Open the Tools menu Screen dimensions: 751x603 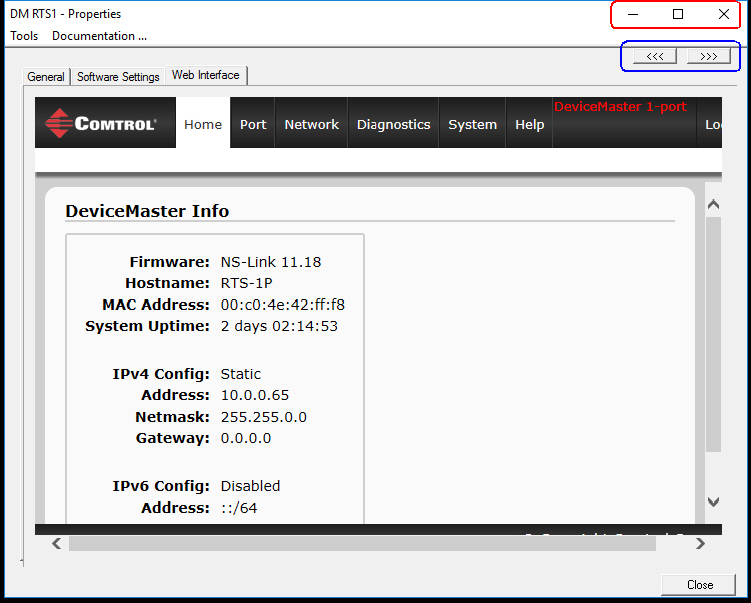(x=24, y=36)
